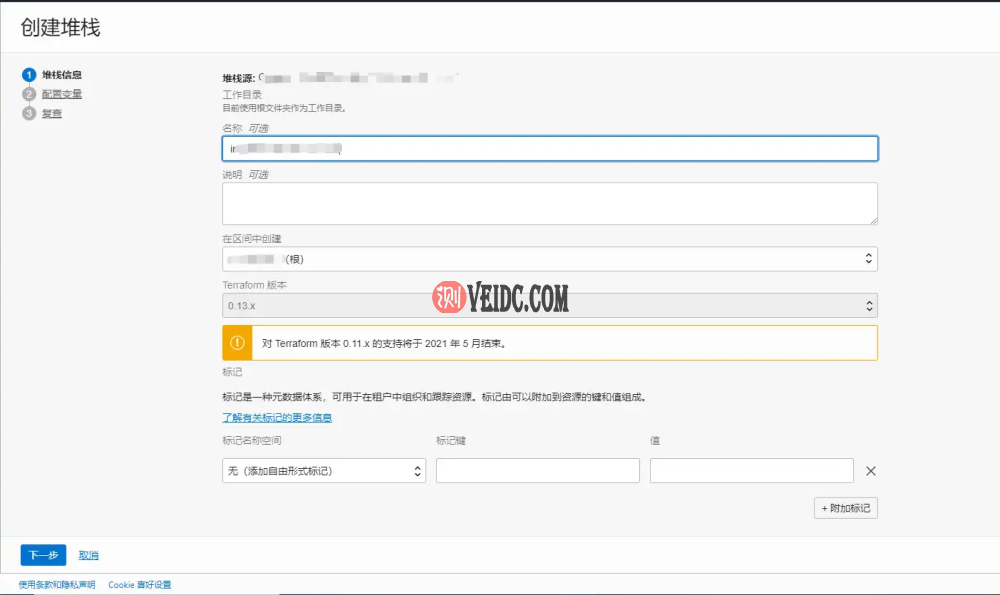This screenshot has width=1000, height=595.
Task: Open 使用条款和隐私声明 footer link
Action: (57, 584)
